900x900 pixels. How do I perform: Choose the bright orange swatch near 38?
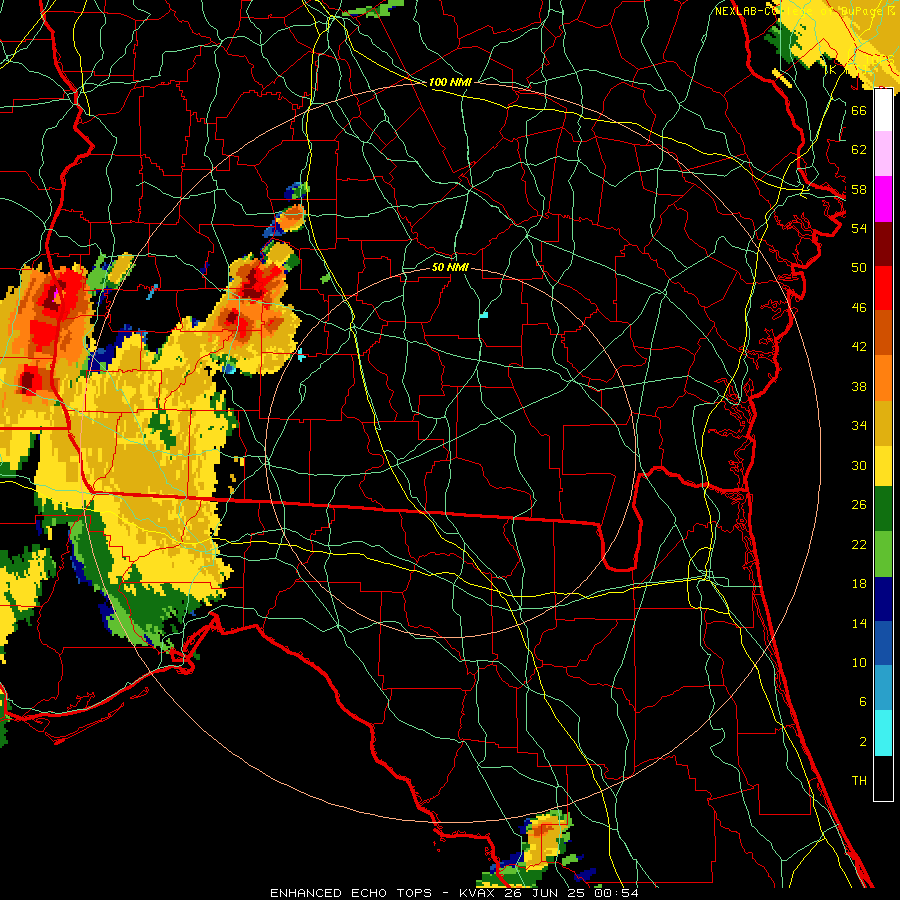[x=883, y=377]
